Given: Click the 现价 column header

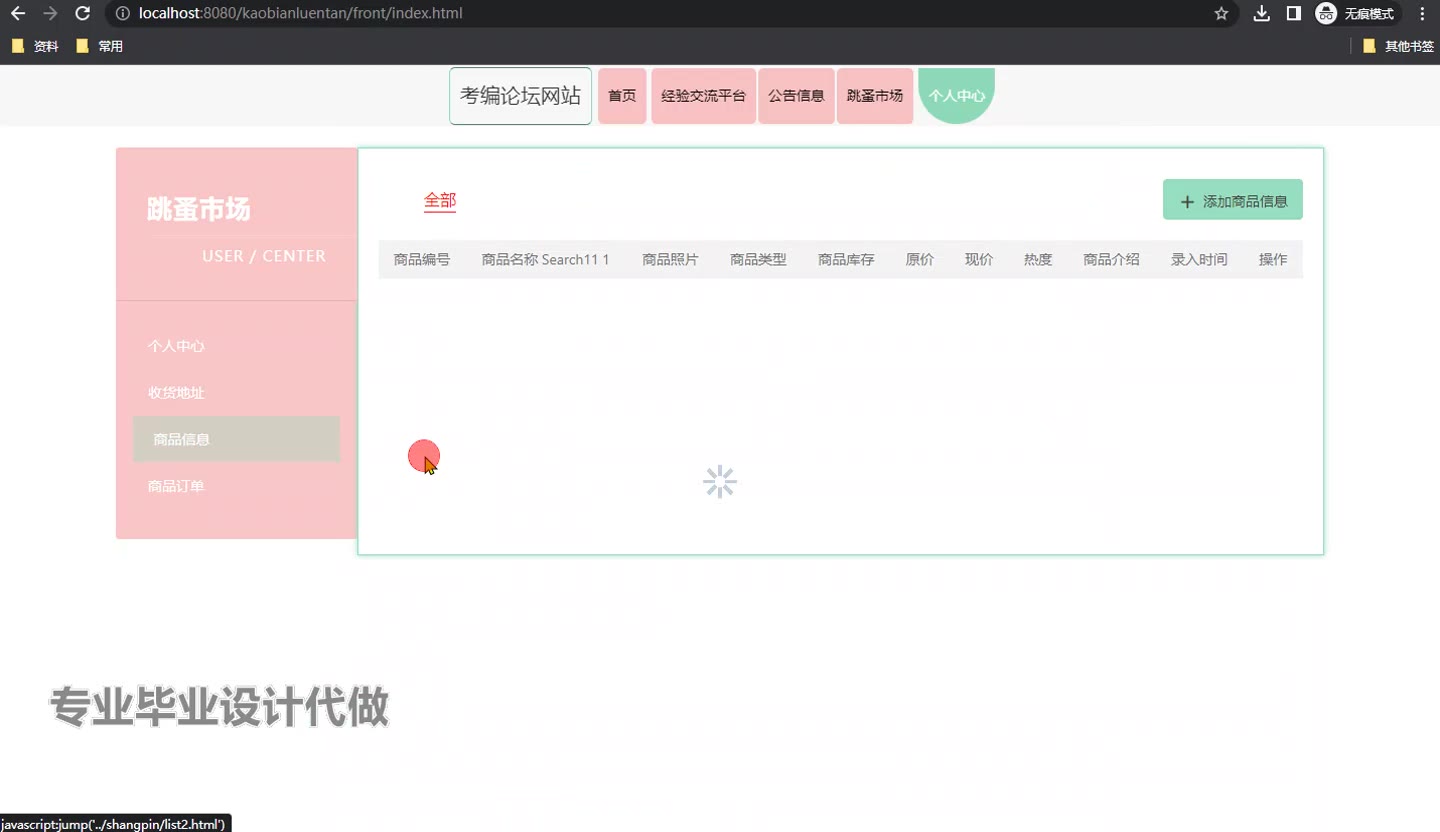Looking at the screenshot, I should click(979, 260).
